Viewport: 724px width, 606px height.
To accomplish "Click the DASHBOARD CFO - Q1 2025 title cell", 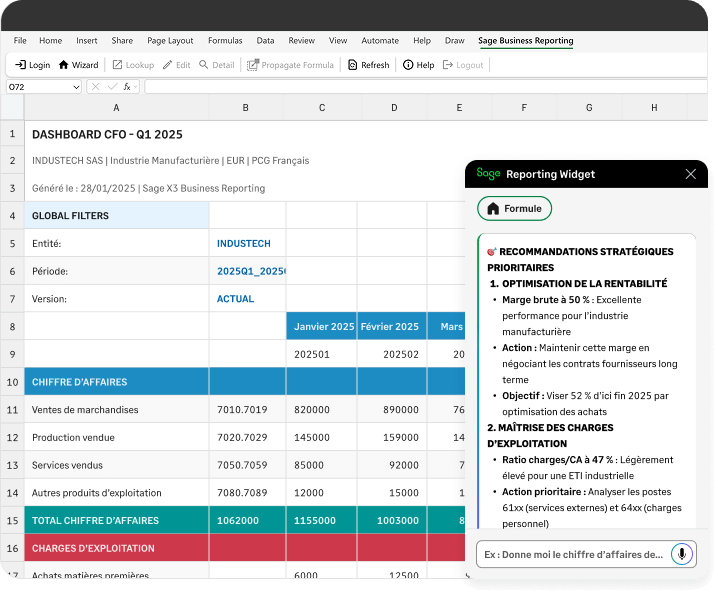I will (107, 134).
